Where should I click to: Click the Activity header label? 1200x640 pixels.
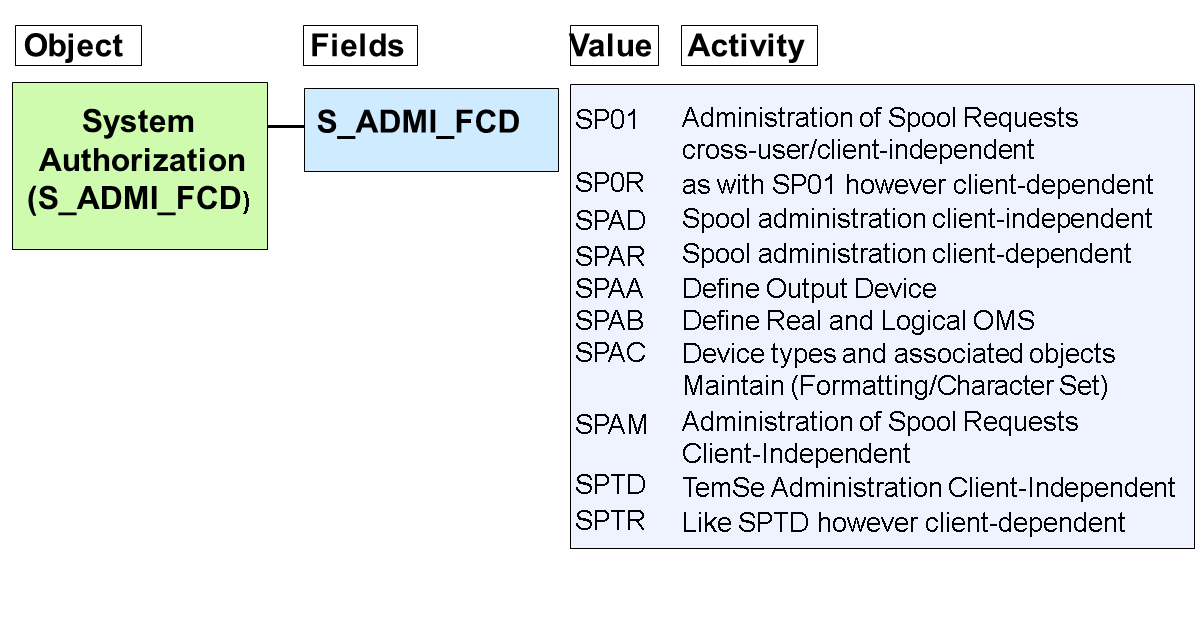[748, 46]
